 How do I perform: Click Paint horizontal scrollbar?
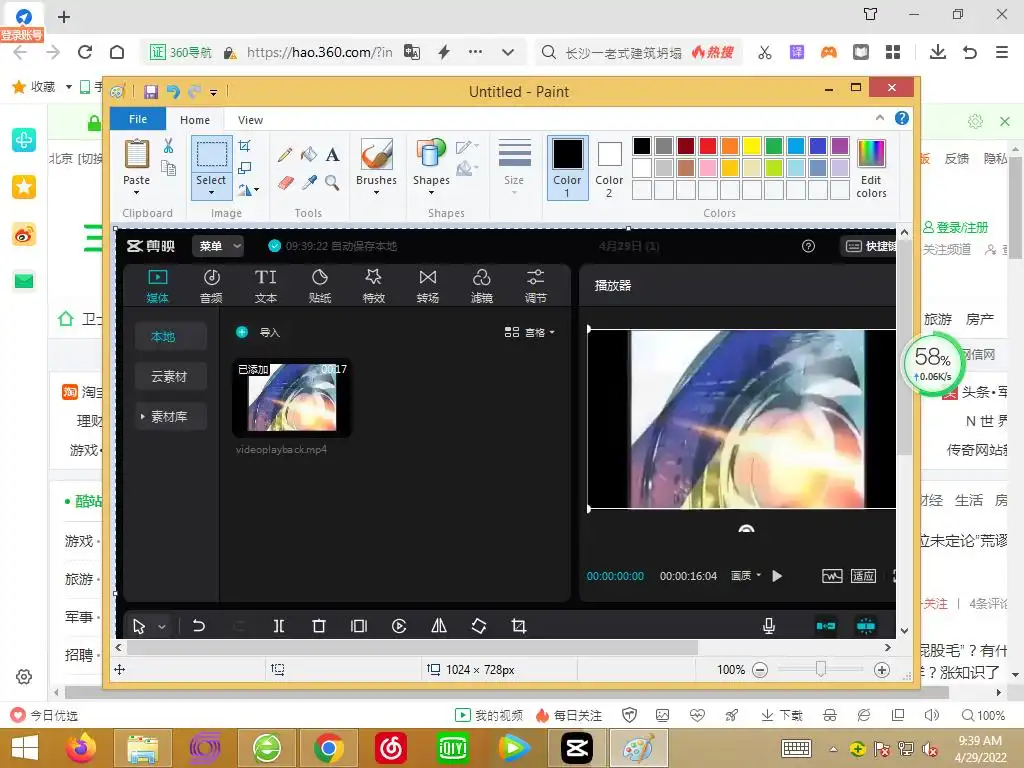pyautogui.click(x=412, y=648)
